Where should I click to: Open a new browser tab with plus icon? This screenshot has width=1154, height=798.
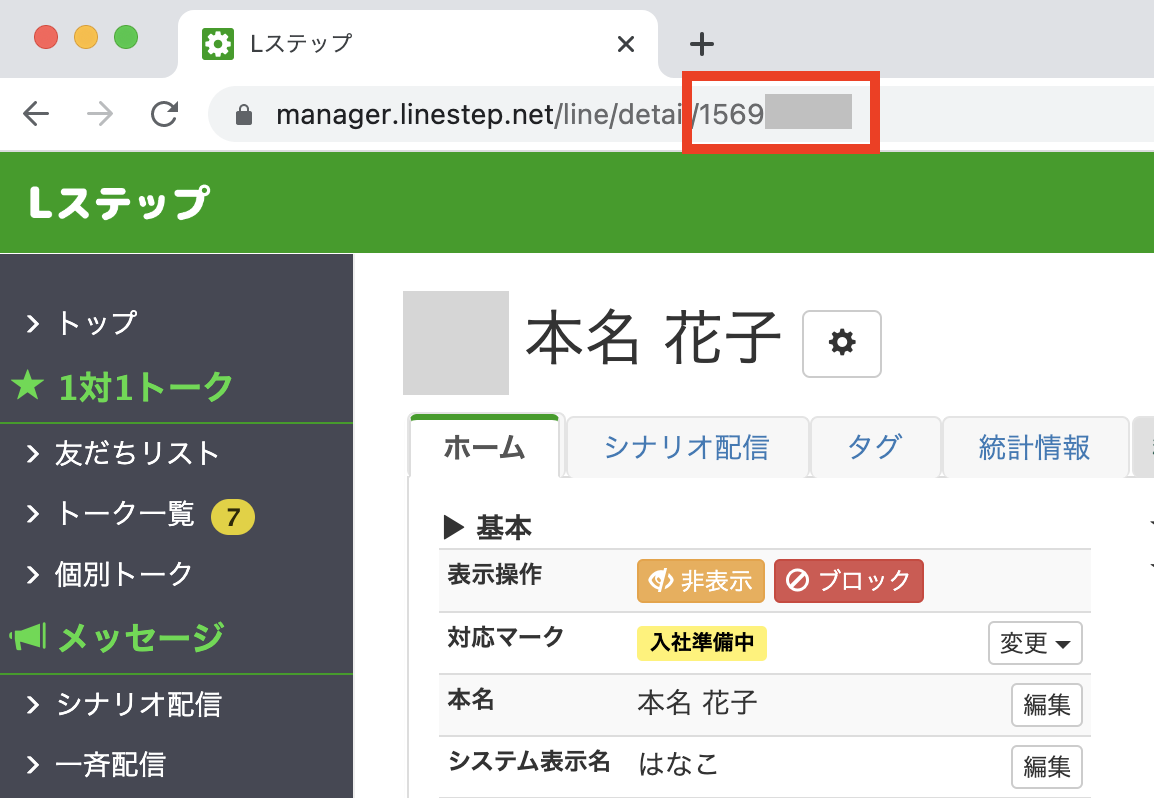pos(703,44)
